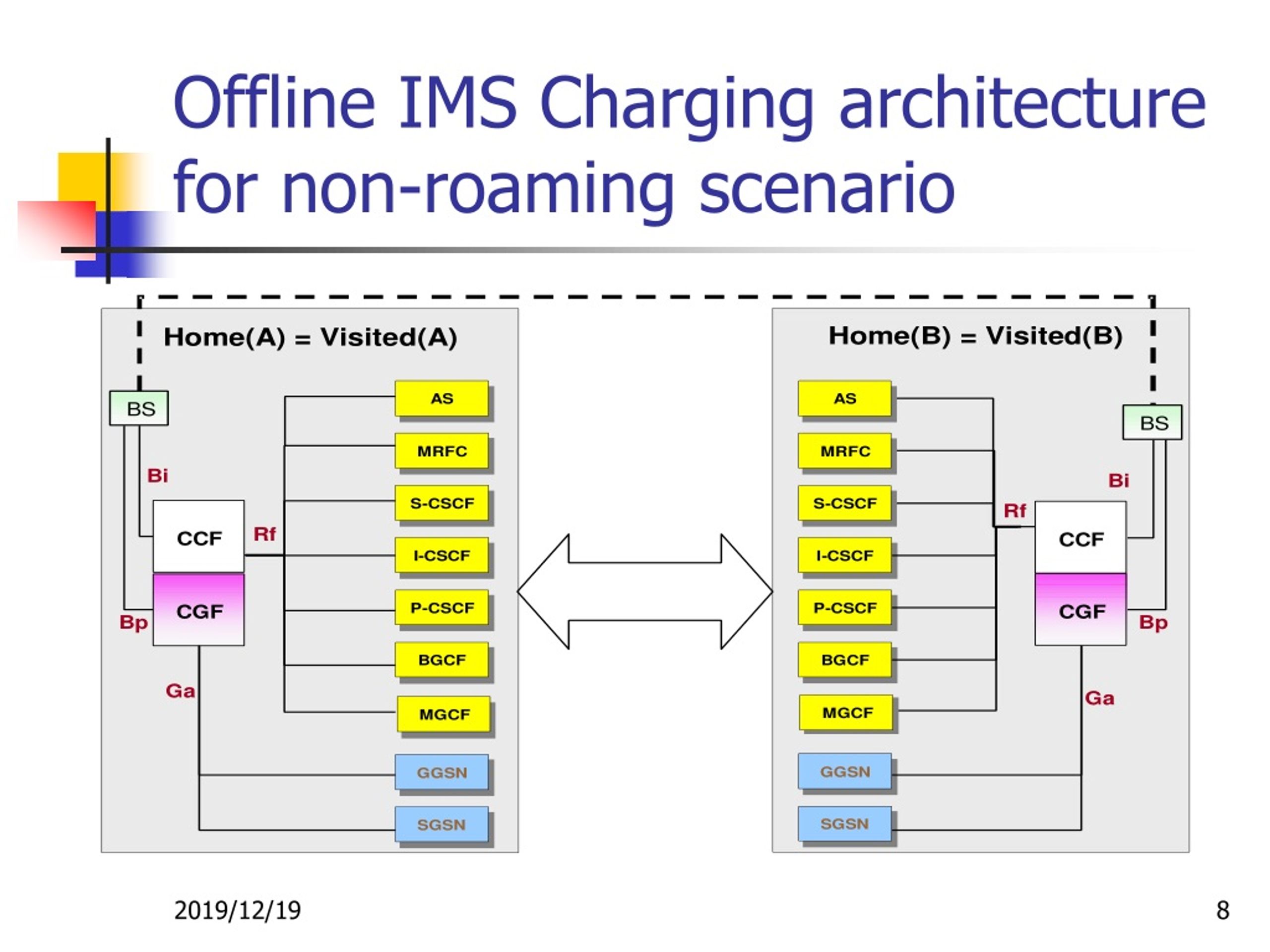Select the CGF block in Home(A)
Viewport: 1270px width, 952px height.
[198, 609]
